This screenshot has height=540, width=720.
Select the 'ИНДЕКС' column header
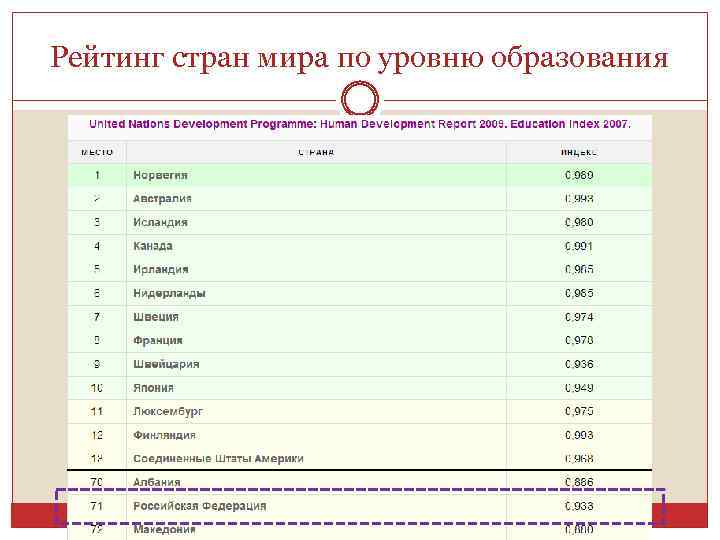coord(579,152)
